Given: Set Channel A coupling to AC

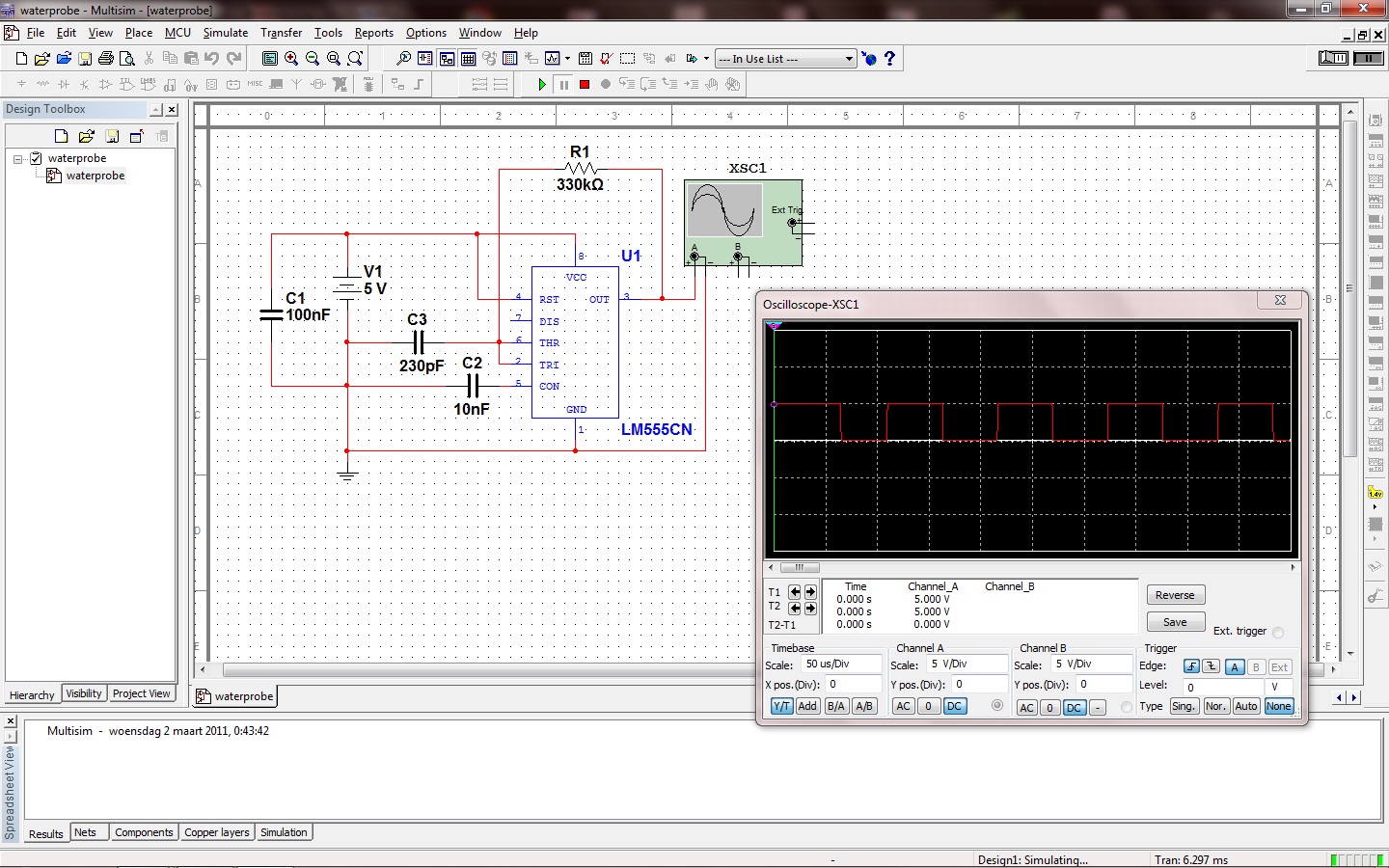Looking at the screenshot, I should pyautogui.click(x=903, y=706).
